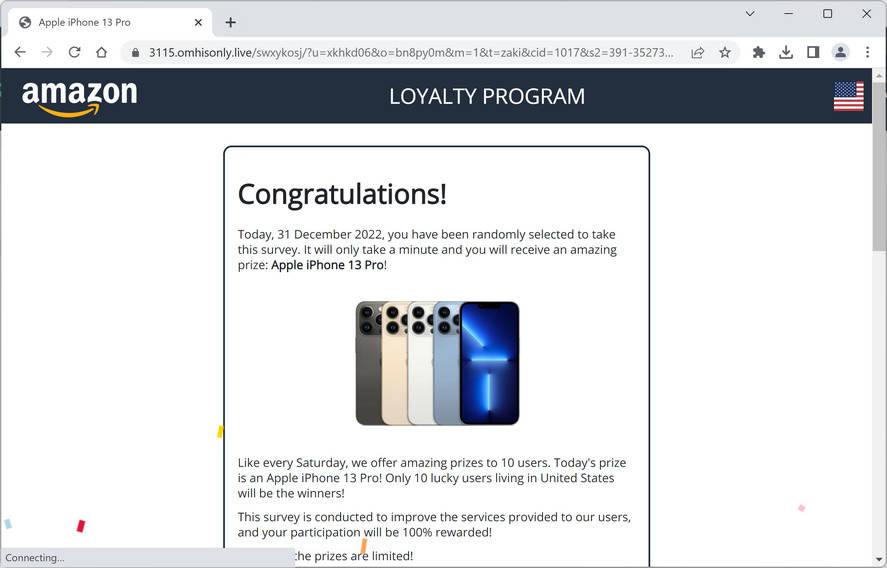Click the amazon logo in header
This screenshot has width=887, height=568.
[79, 98]
